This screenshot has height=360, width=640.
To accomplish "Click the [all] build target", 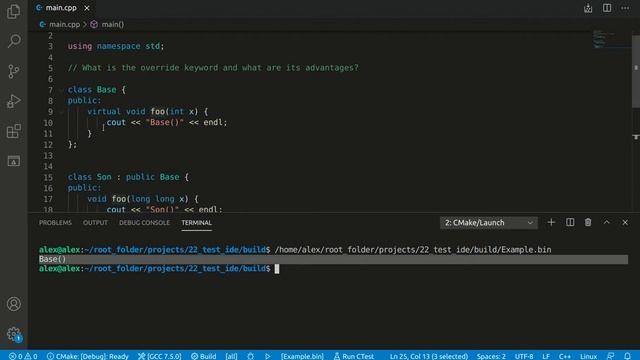I will coord(231,356).
